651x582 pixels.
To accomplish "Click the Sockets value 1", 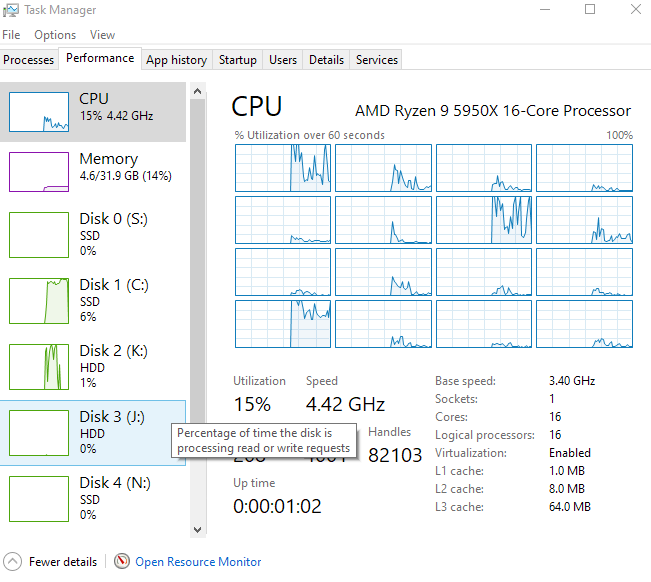I will (552, 399).
